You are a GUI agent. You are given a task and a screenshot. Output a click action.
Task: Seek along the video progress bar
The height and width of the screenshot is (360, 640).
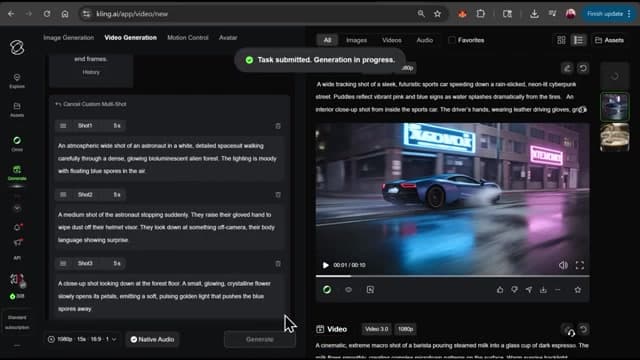click(x=452, y=276)
